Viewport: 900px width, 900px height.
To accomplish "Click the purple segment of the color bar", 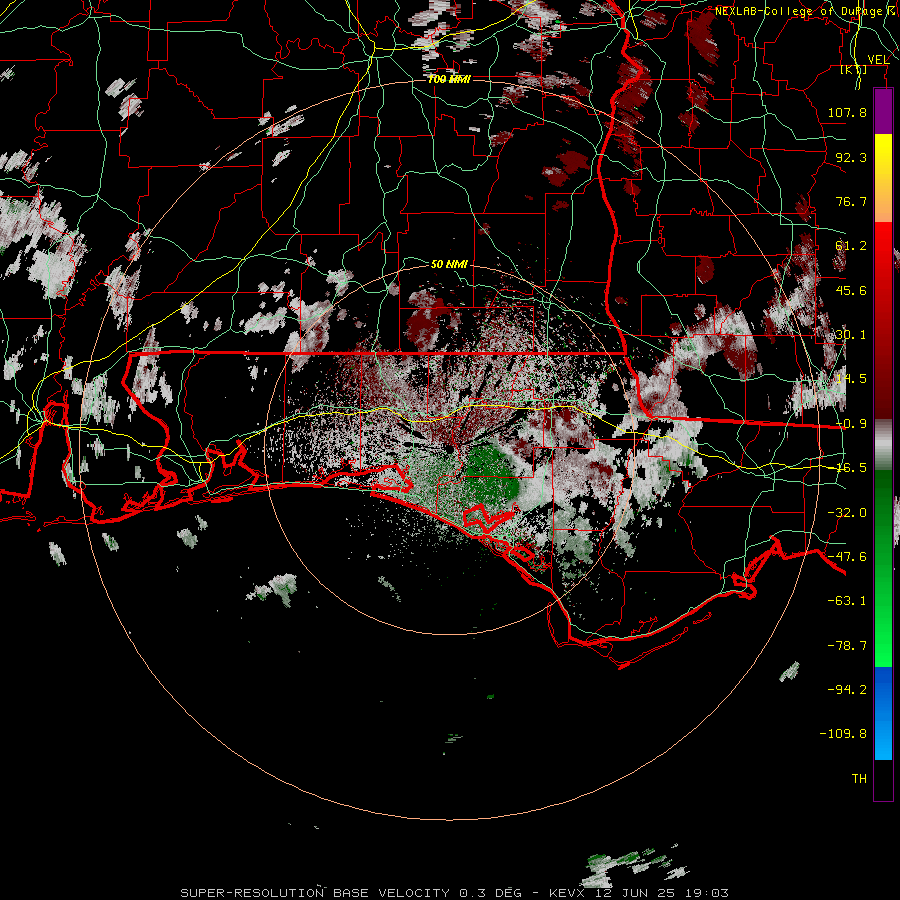I will coord(883,111).
